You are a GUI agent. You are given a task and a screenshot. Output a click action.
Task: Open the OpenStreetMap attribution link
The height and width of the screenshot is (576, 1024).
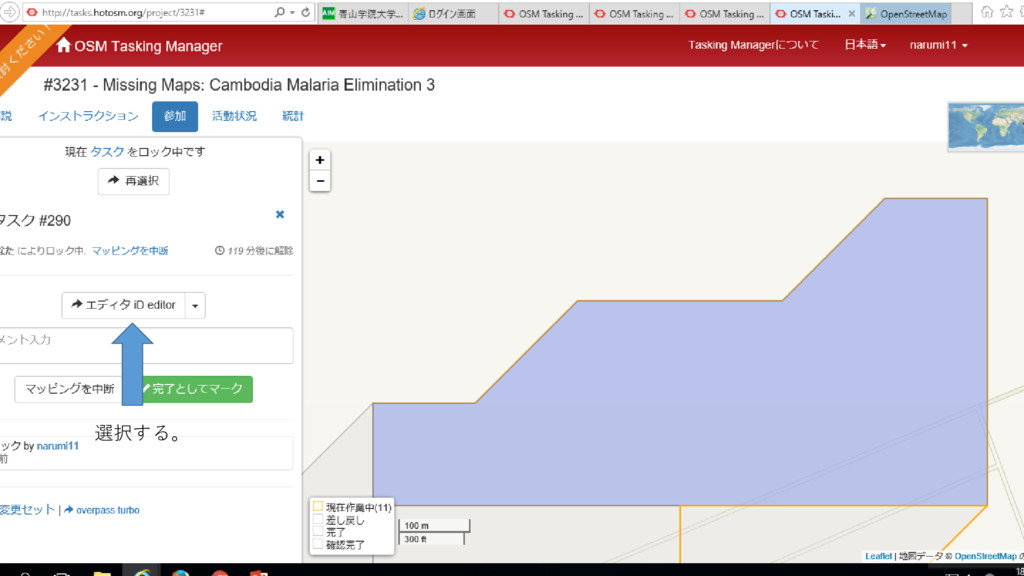pyautogui.click(x=985, y=556)
